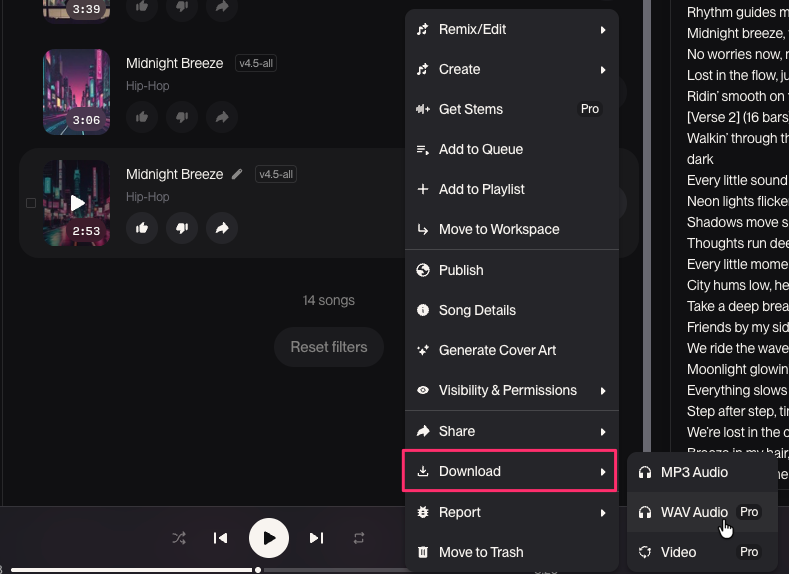Expand the Remix/Edit submenu
The height and width of the screenshot is (574, 789).
pos(511,30)
